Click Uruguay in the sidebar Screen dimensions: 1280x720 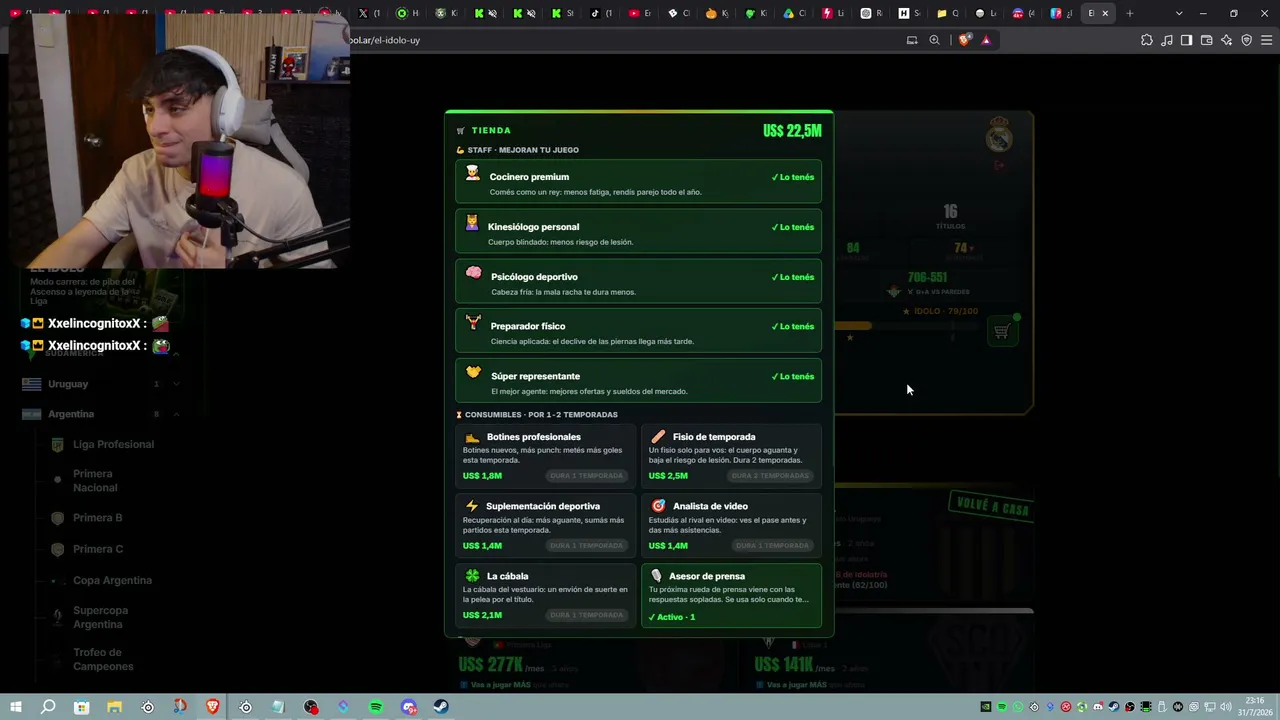click(x=68, y=384)
